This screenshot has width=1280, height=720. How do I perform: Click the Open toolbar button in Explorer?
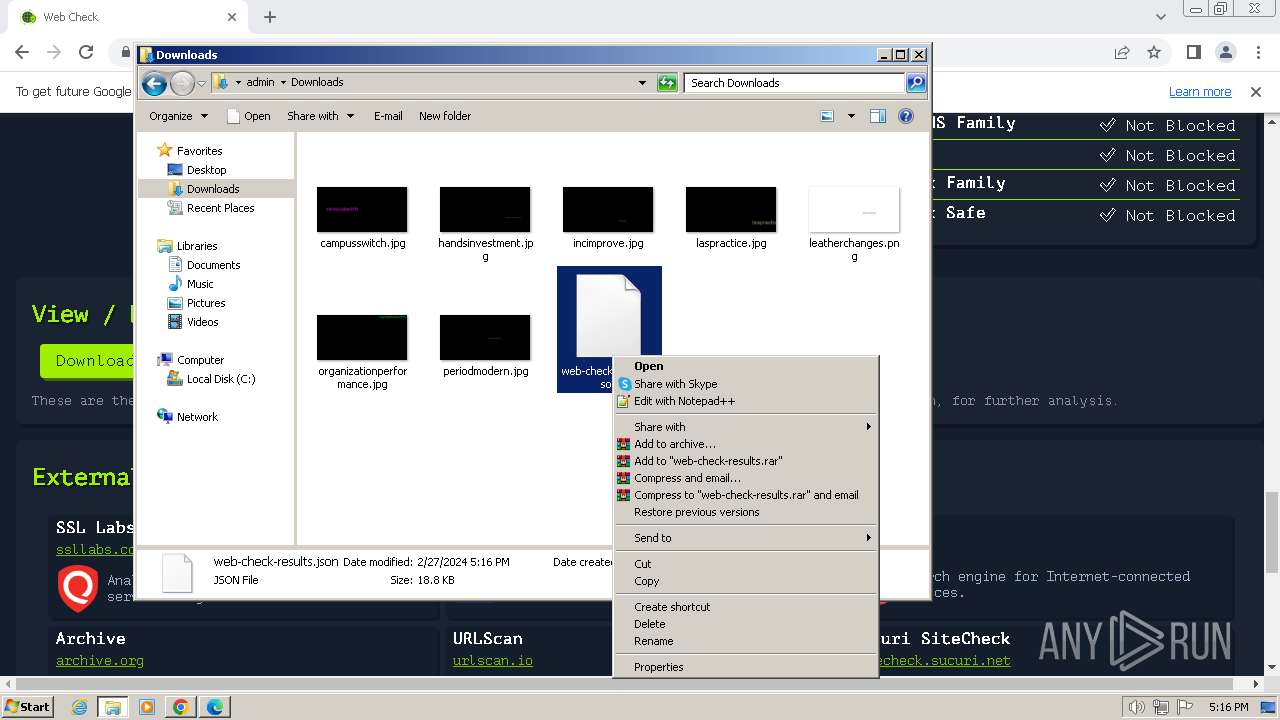249,116
